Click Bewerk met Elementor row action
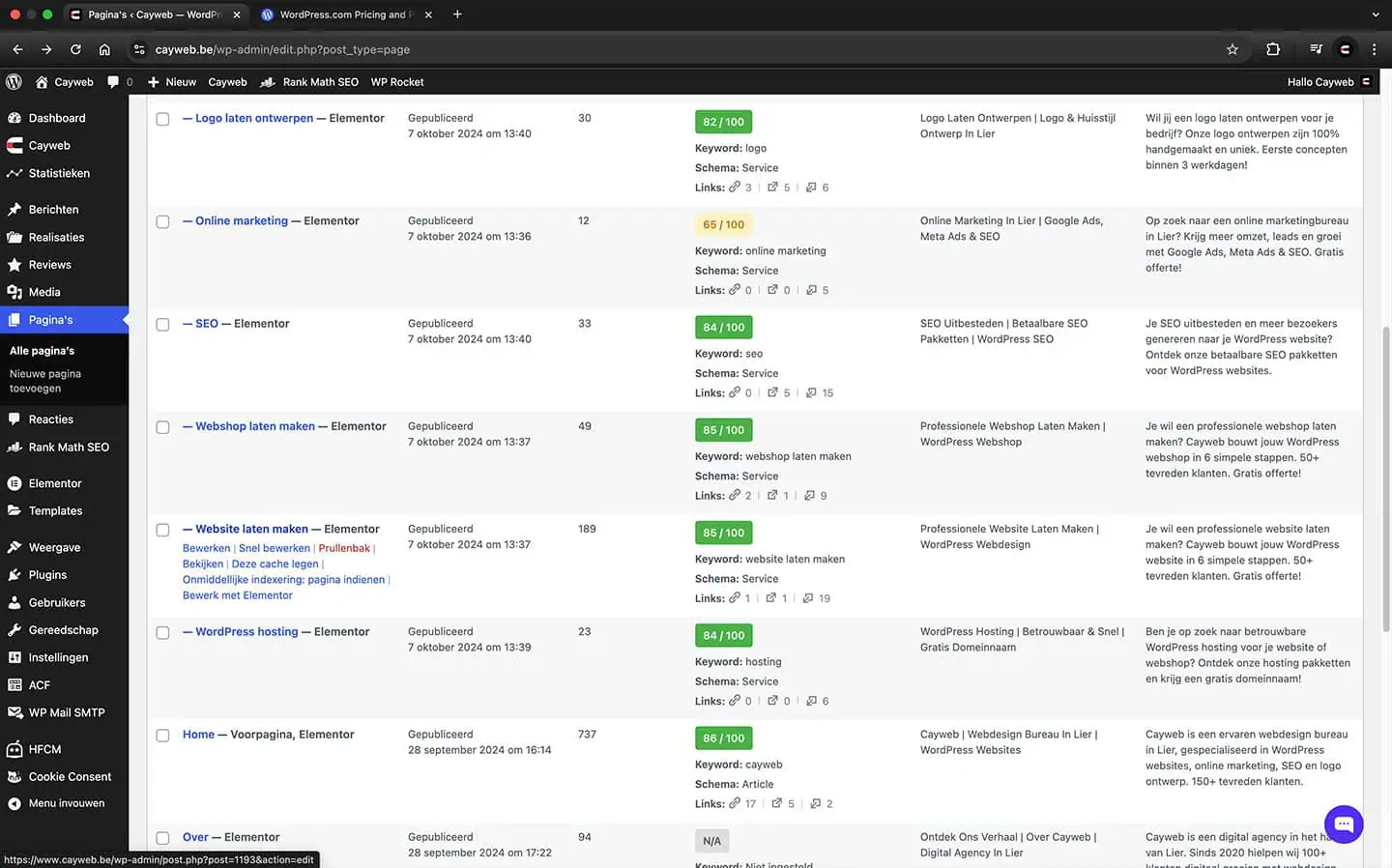The height and width of the screenshot is (868, 1392). [238, 595]
